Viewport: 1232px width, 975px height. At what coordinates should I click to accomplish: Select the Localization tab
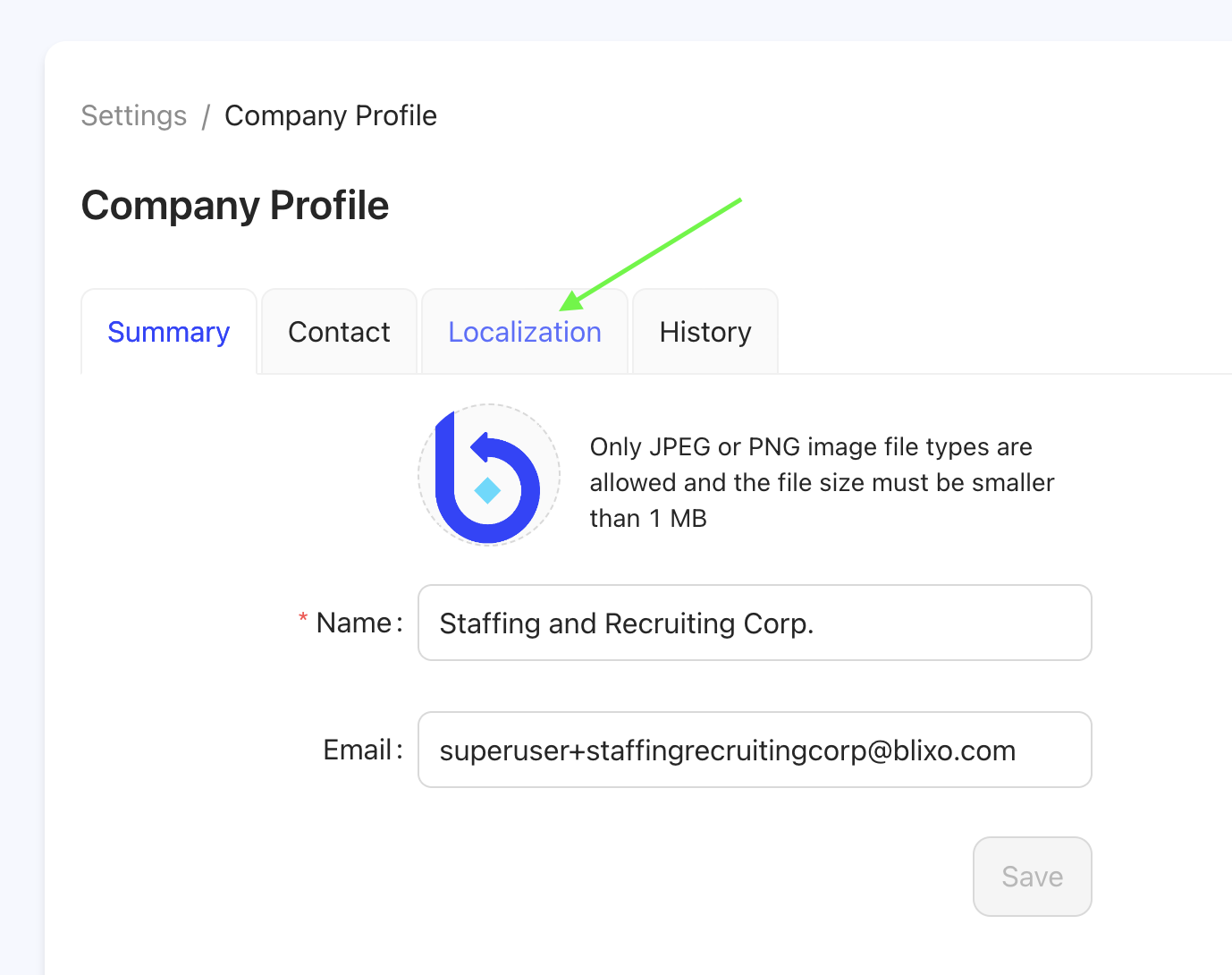pyautogui.click(x=525, y=332)
